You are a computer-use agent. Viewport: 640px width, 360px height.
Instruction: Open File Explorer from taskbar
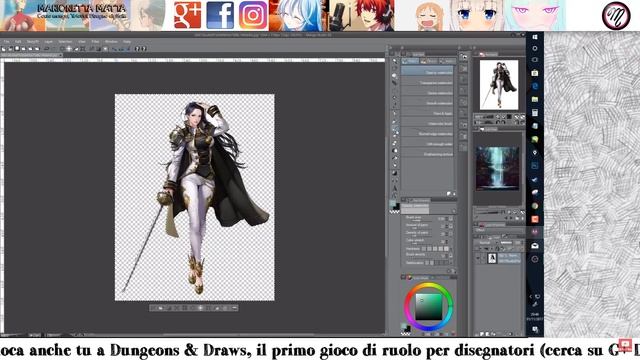click(535, 99)
